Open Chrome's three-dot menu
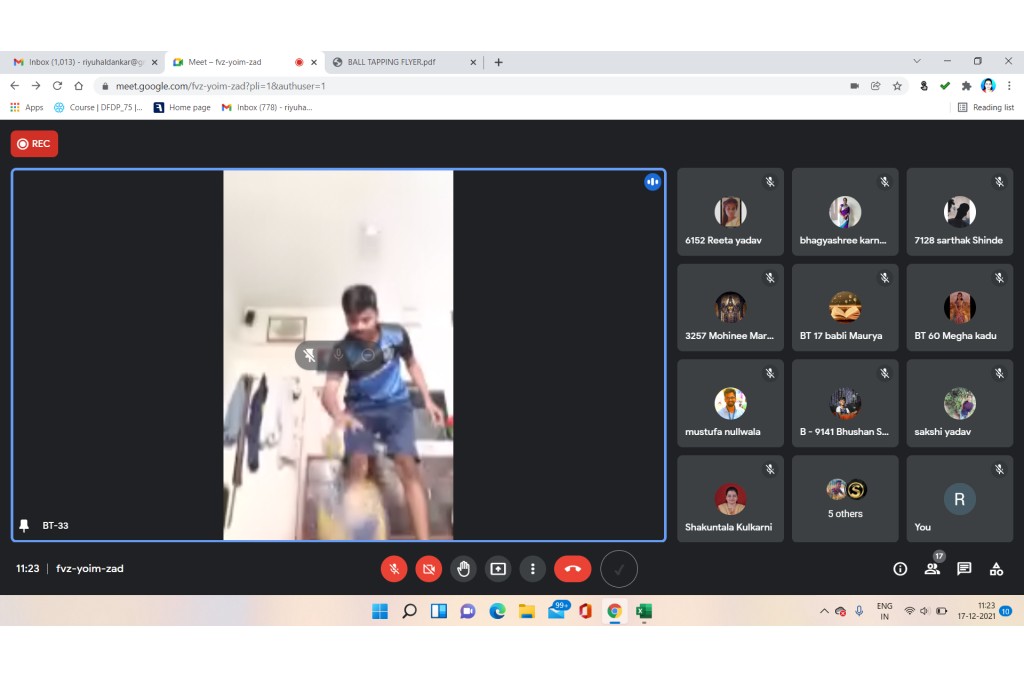The width and height of the screenshot is (1024, 678). click(x=1009, y=86)
